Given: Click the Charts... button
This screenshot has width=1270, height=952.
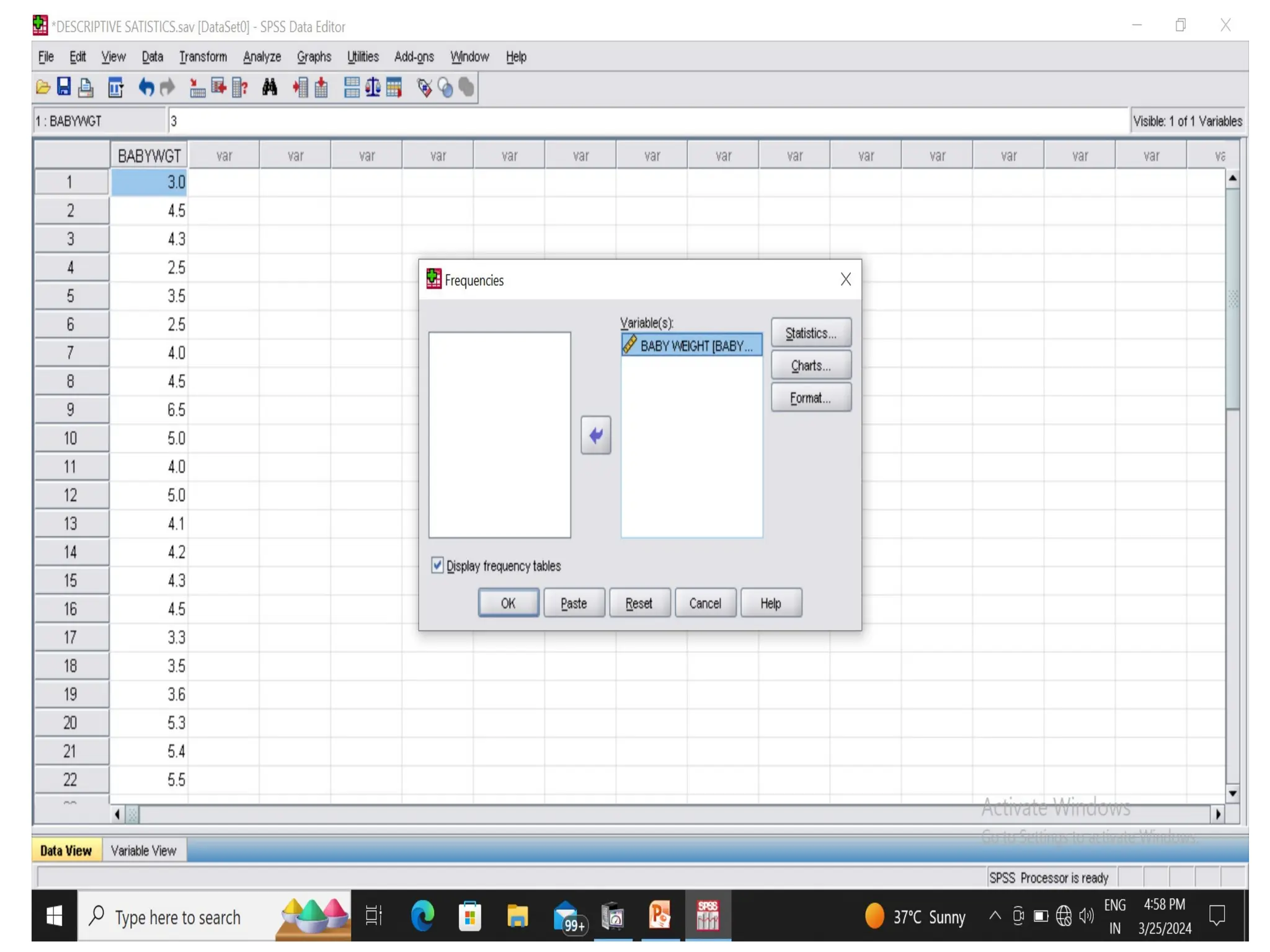Looking at the screenshot, I should click(x=810, y=365).
